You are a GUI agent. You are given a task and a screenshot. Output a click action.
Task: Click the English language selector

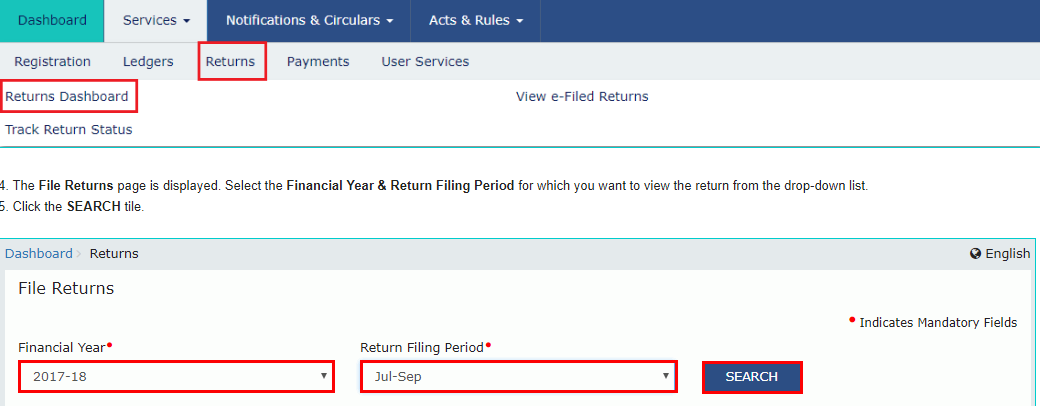pyautogui.click(x=1007, y=254)
